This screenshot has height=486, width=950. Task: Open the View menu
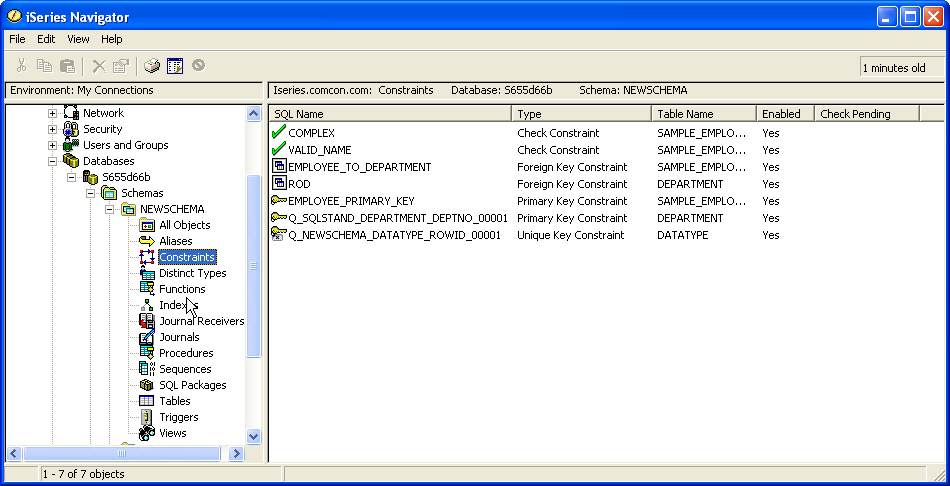click(x=78, y=39)
